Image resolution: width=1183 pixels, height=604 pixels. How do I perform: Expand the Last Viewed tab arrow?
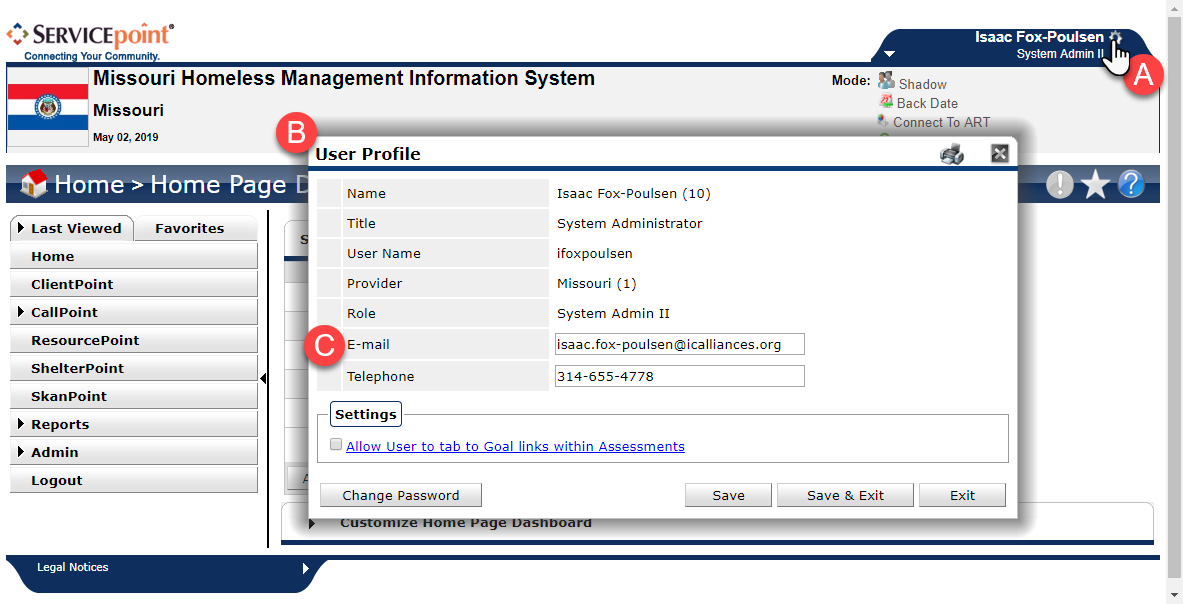point(21,228)
